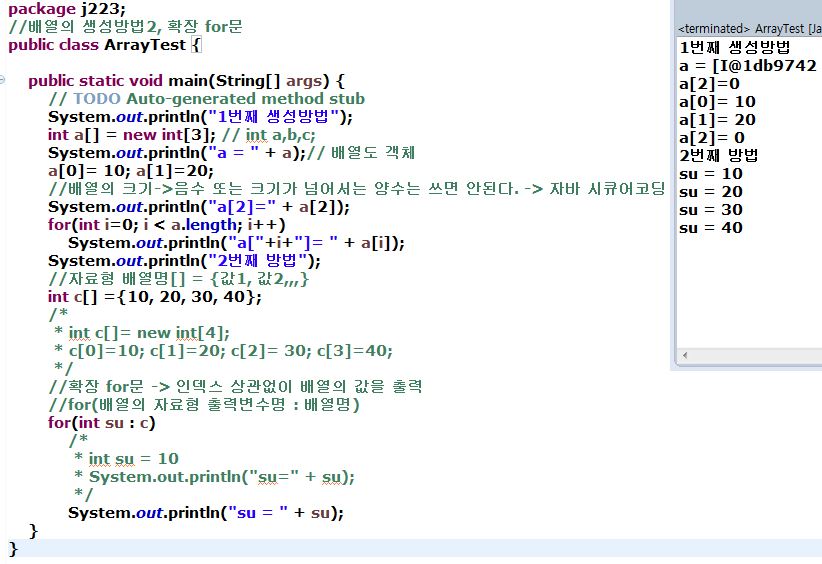This screenshot has height=564, width=822.
Task: Click the 'a[0]= 10; a[1]=20;' line
Action: point(131,171)
